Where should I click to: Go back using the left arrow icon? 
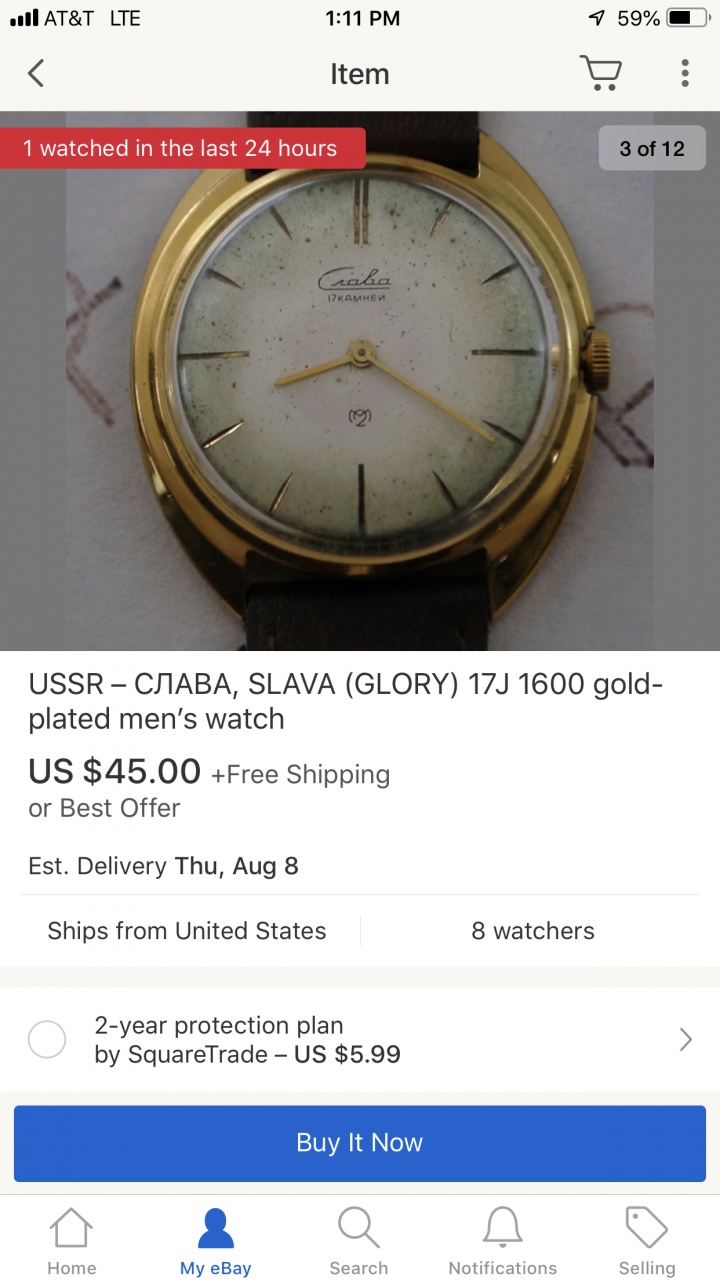point(36,73)
